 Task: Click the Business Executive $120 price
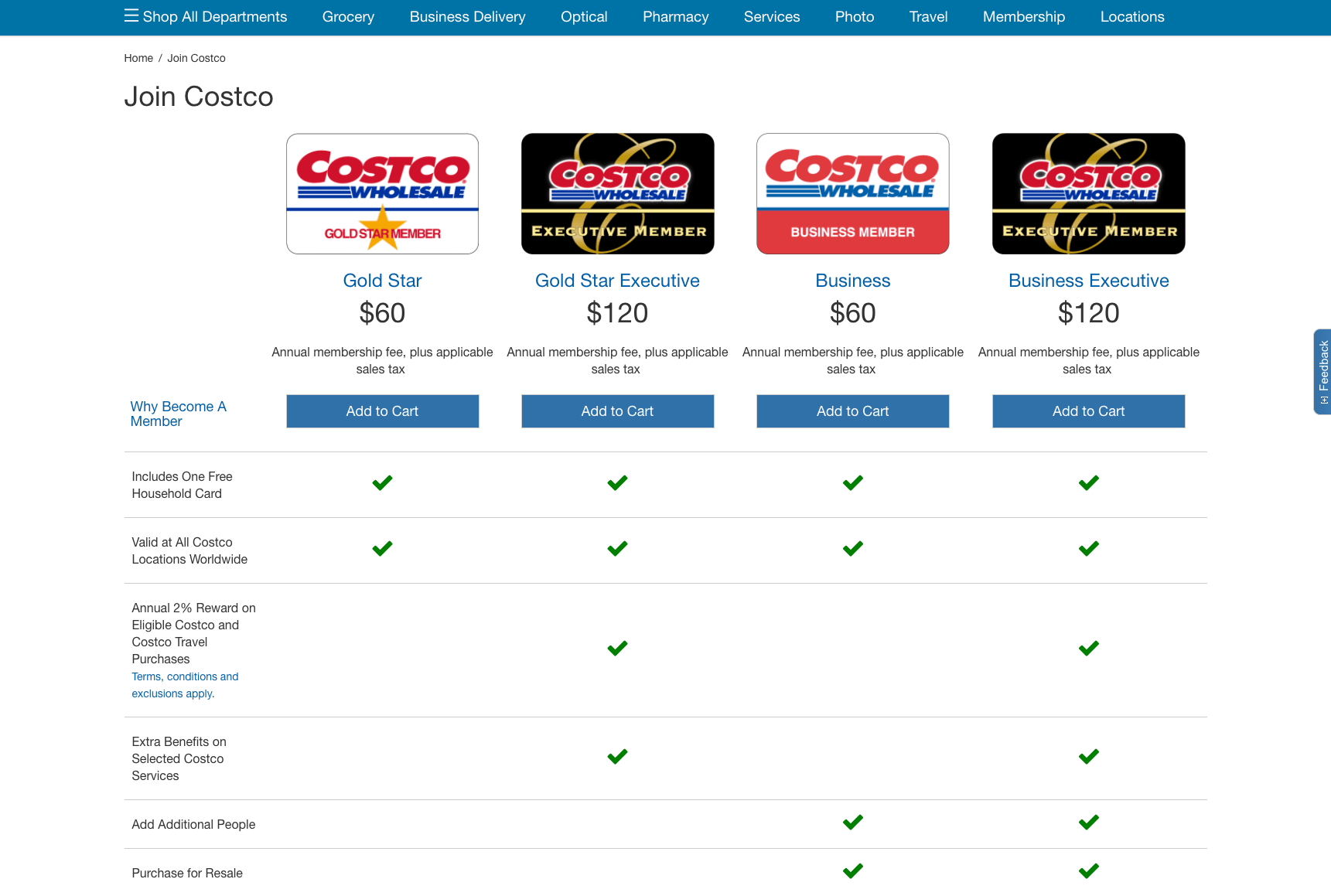pos(1088,313)
